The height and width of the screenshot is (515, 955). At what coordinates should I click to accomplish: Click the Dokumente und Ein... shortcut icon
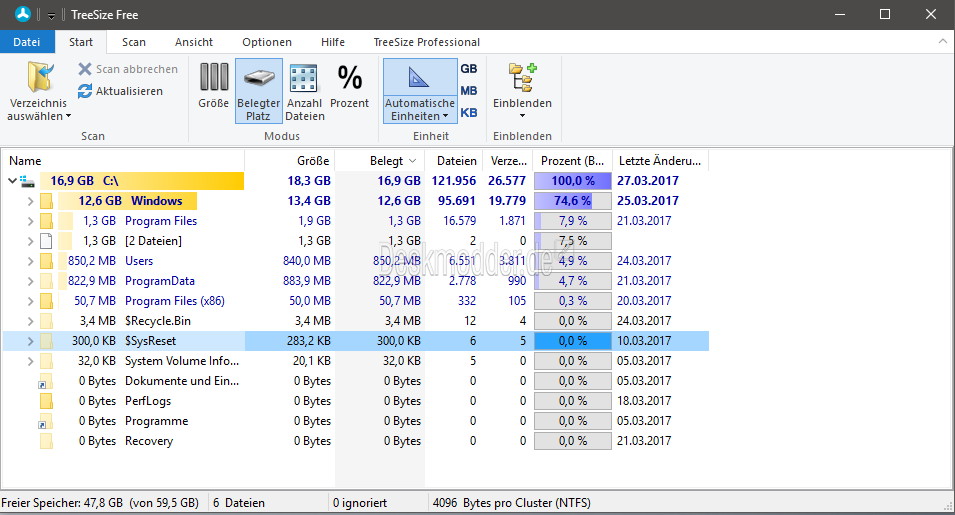[x=46, y=381]
